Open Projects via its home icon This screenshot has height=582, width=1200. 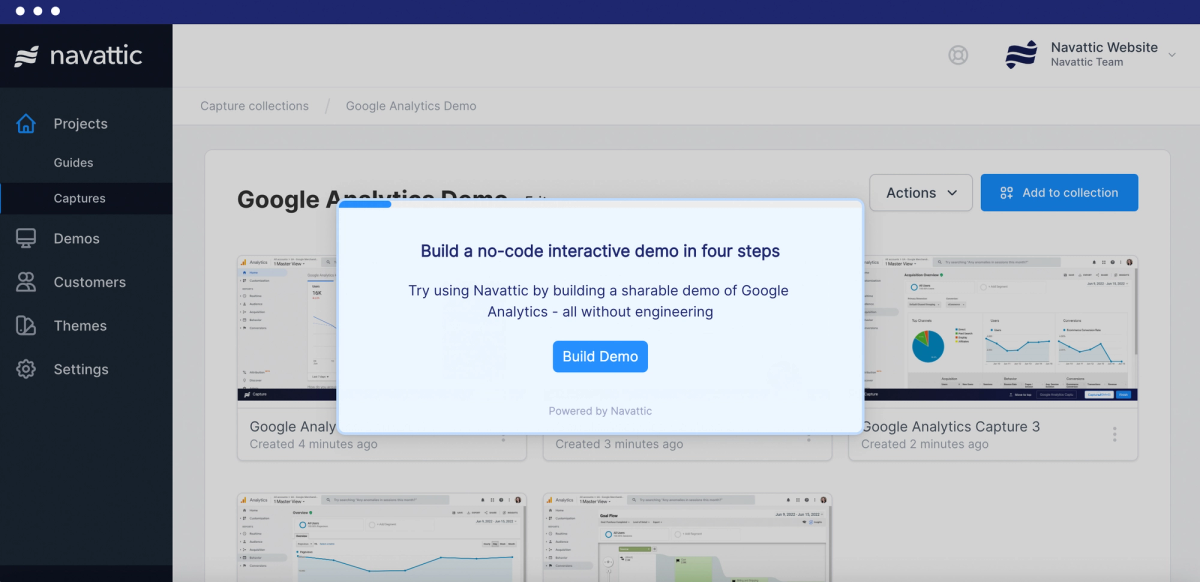[26, 124]
